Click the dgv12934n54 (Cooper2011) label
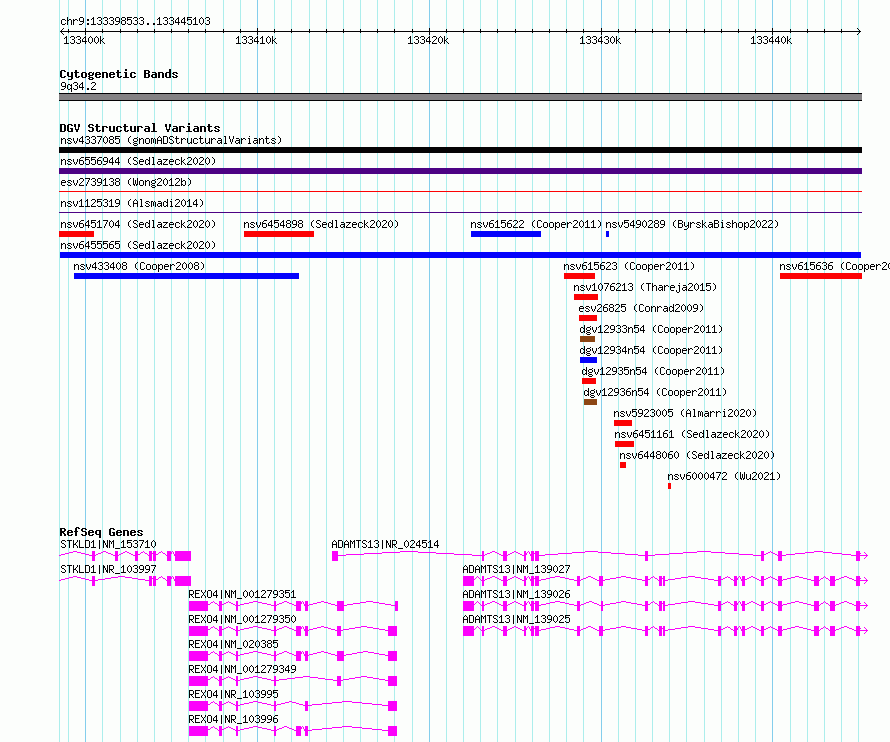The image size is (890, 742). (651, 350)
